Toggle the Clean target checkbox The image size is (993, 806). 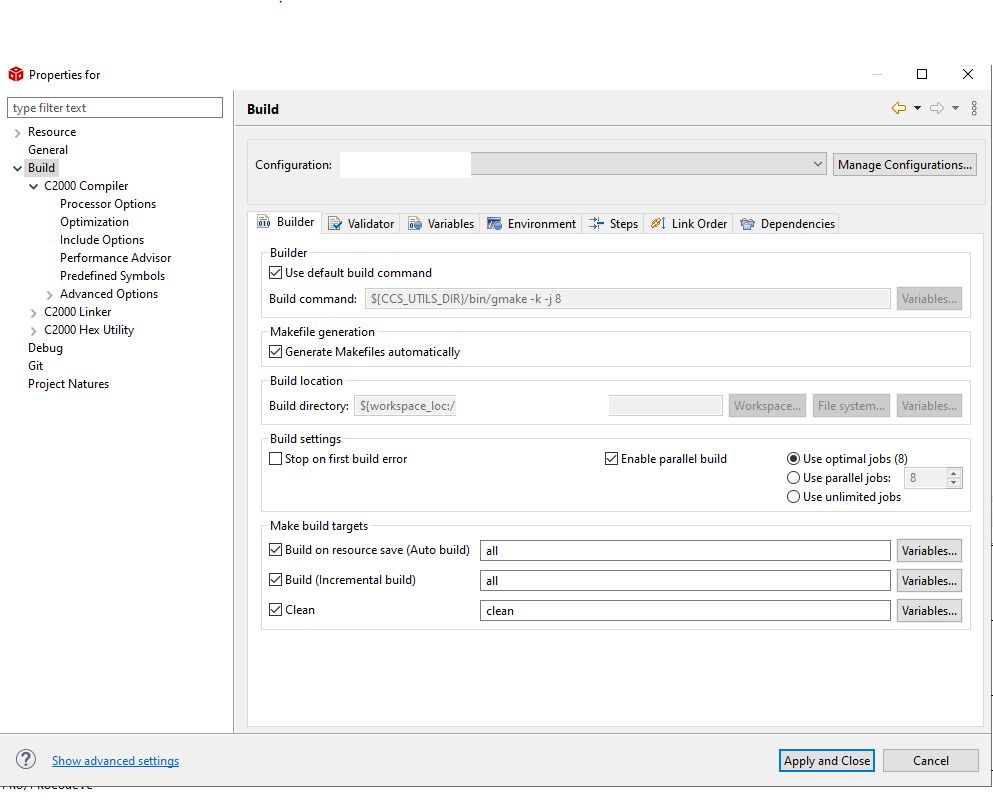(275, 610)
